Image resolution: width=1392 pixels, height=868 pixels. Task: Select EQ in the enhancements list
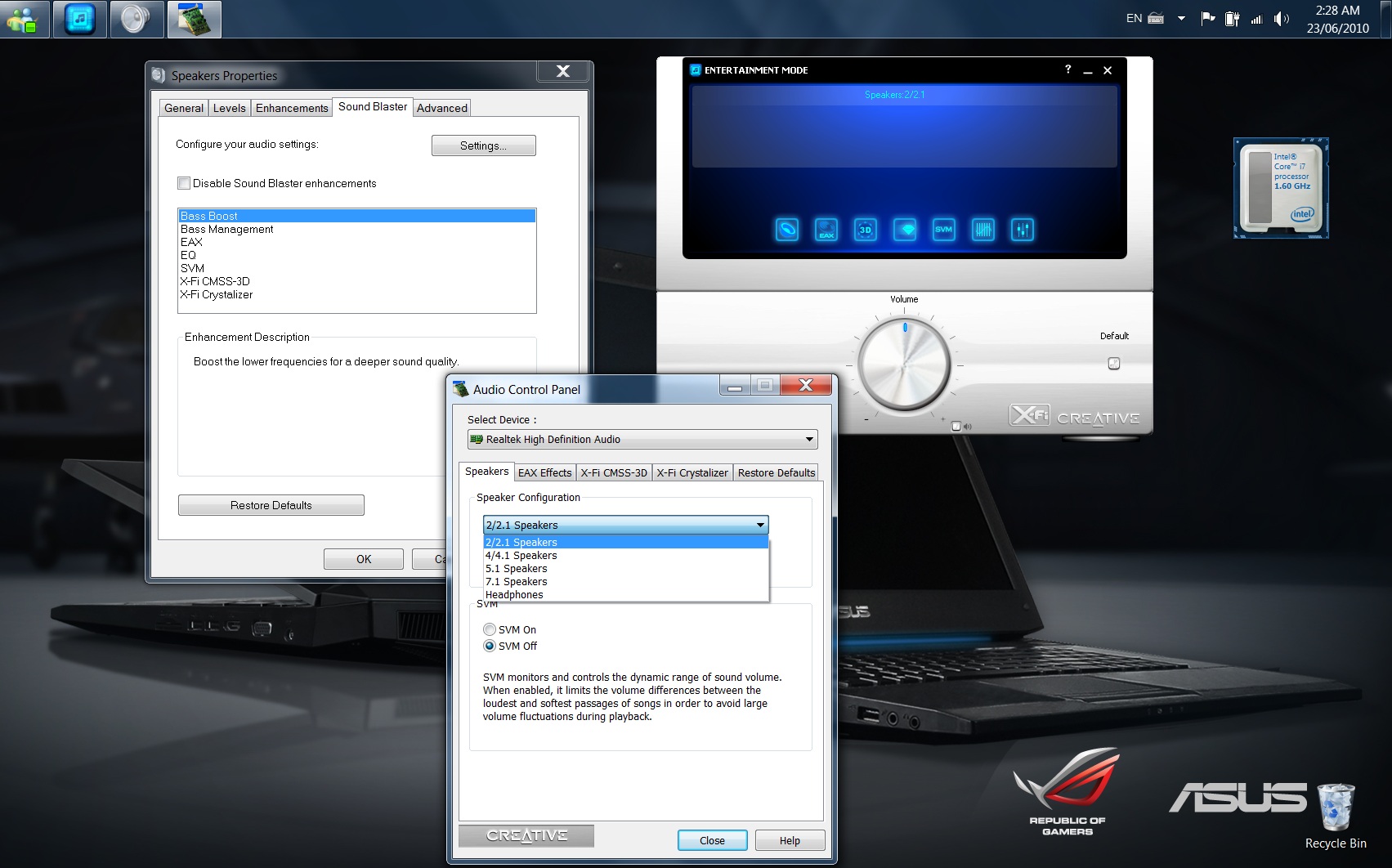point(357,255)
